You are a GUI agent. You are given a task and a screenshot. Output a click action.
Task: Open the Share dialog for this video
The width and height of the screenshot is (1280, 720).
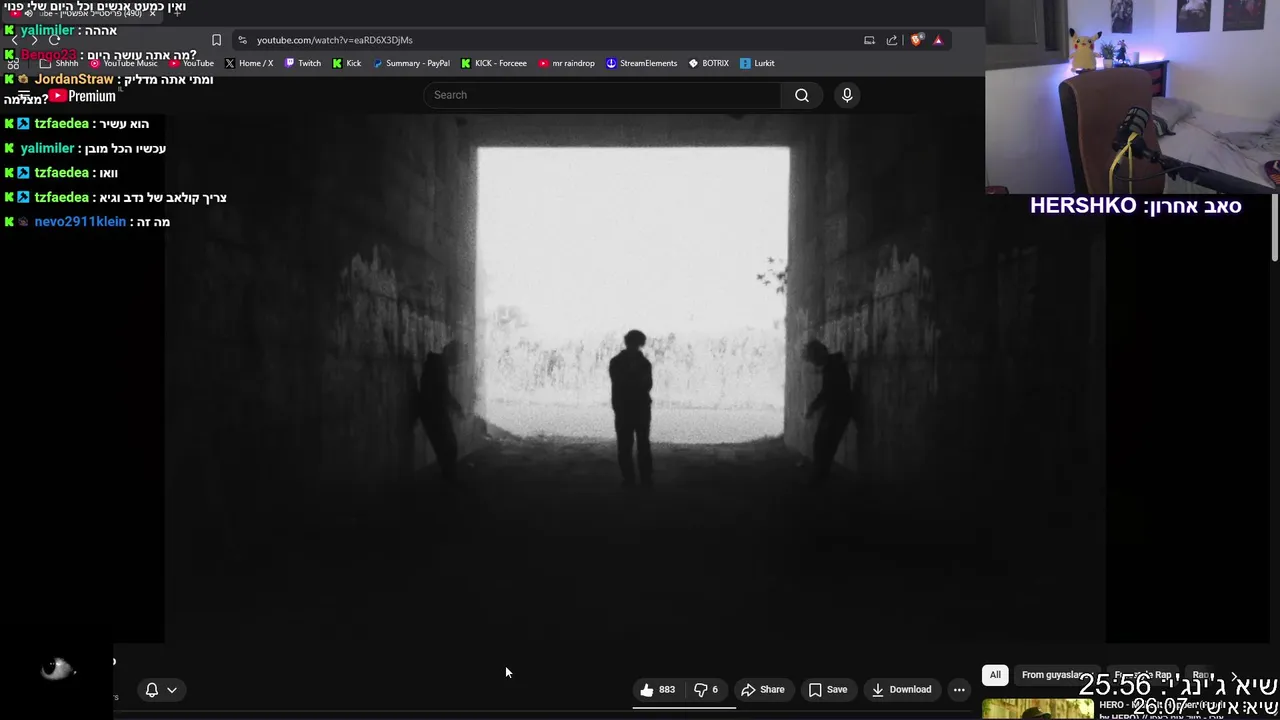[x=763, y=690]
